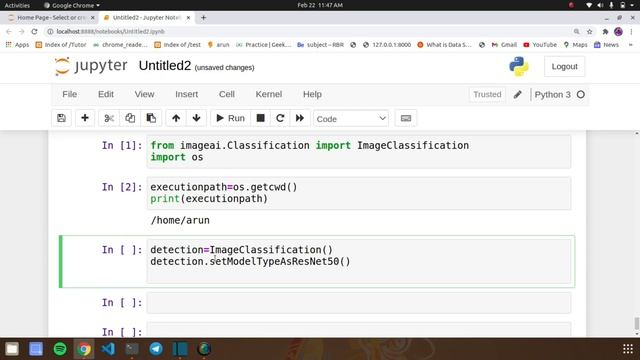Insert a cell below with the plus icon
The width and height of the screenshot is (640, 360).
coord(85,118)
